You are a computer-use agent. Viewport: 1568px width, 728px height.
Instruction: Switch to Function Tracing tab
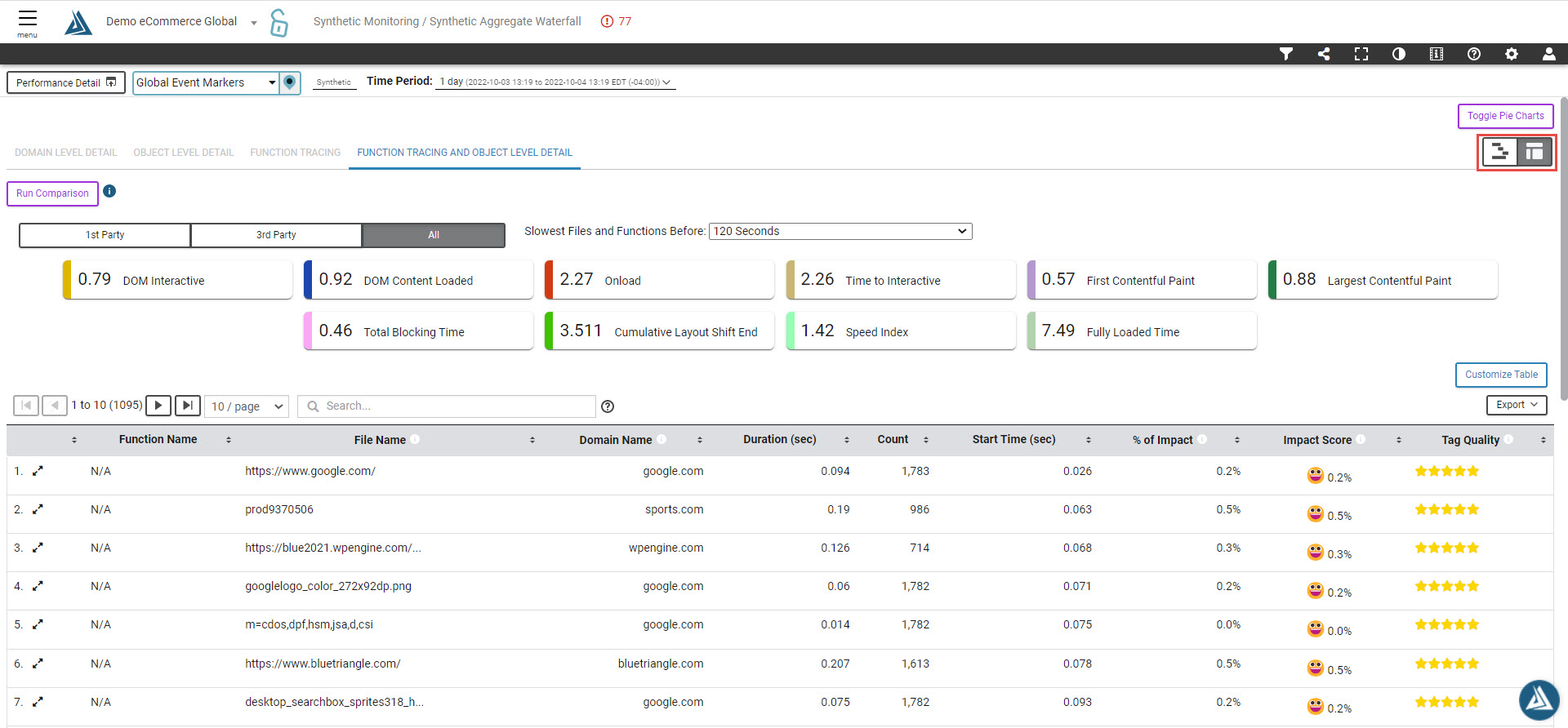pos(295,153)
